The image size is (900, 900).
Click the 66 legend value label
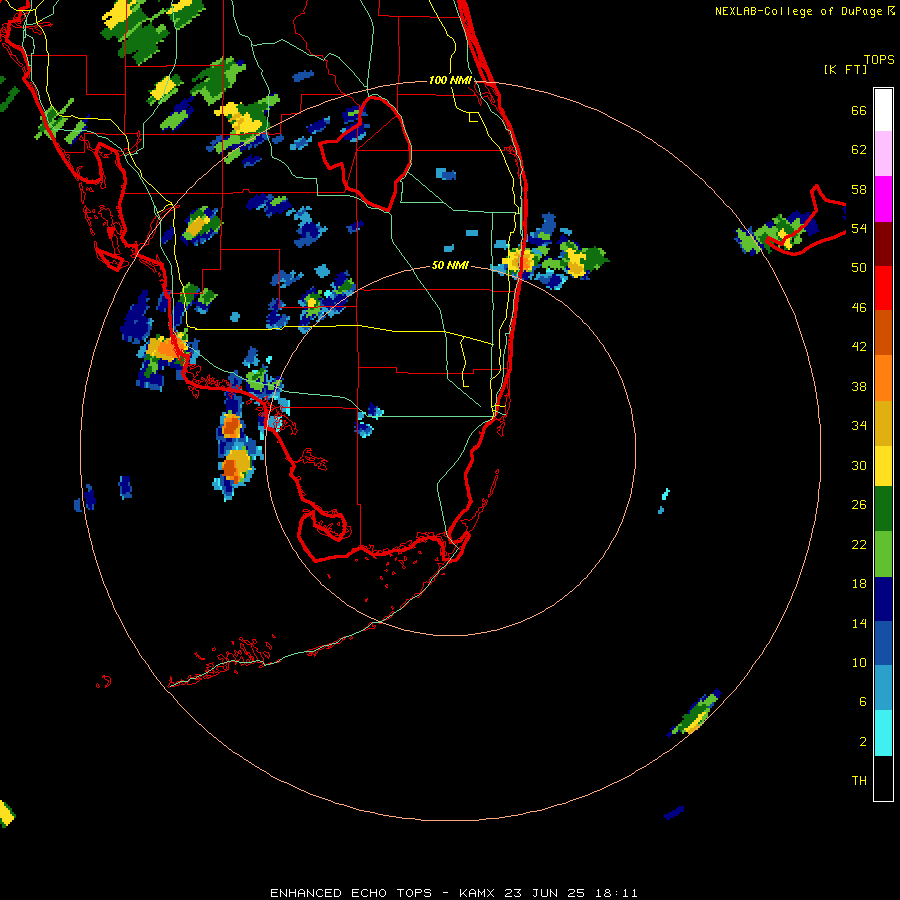(x=859, y=110)
